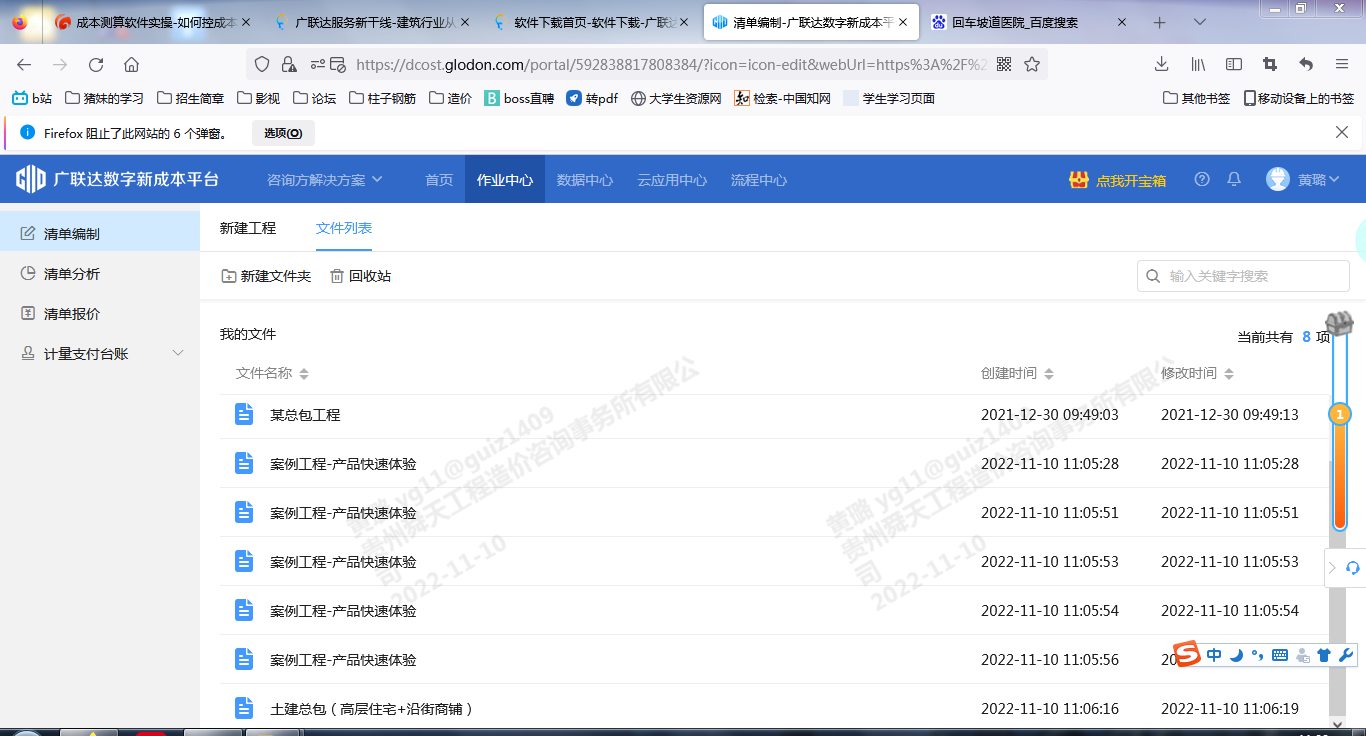Click the Sogou keyboard icon

click(1279, 655)
